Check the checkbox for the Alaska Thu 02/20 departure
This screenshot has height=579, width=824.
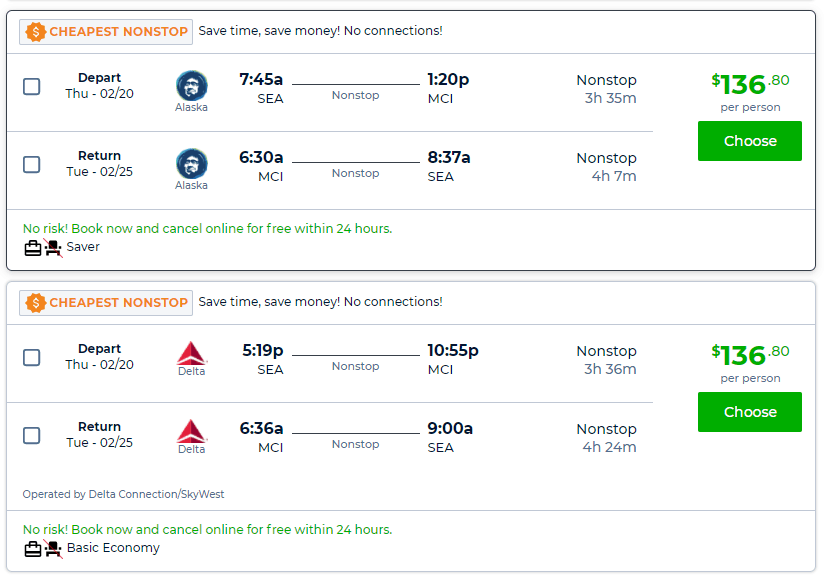pyautogui.click(x=31, y=87)
